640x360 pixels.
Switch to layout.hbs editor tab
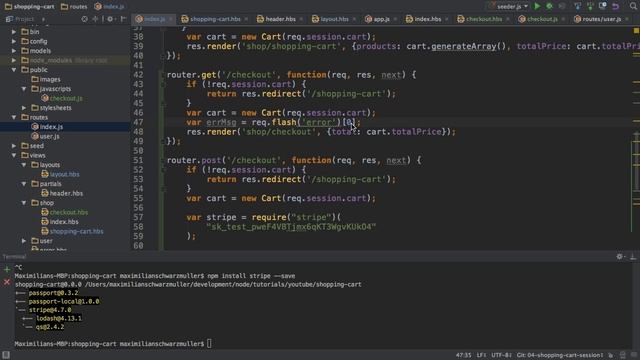pyautogui.click(x=334, y=19)
